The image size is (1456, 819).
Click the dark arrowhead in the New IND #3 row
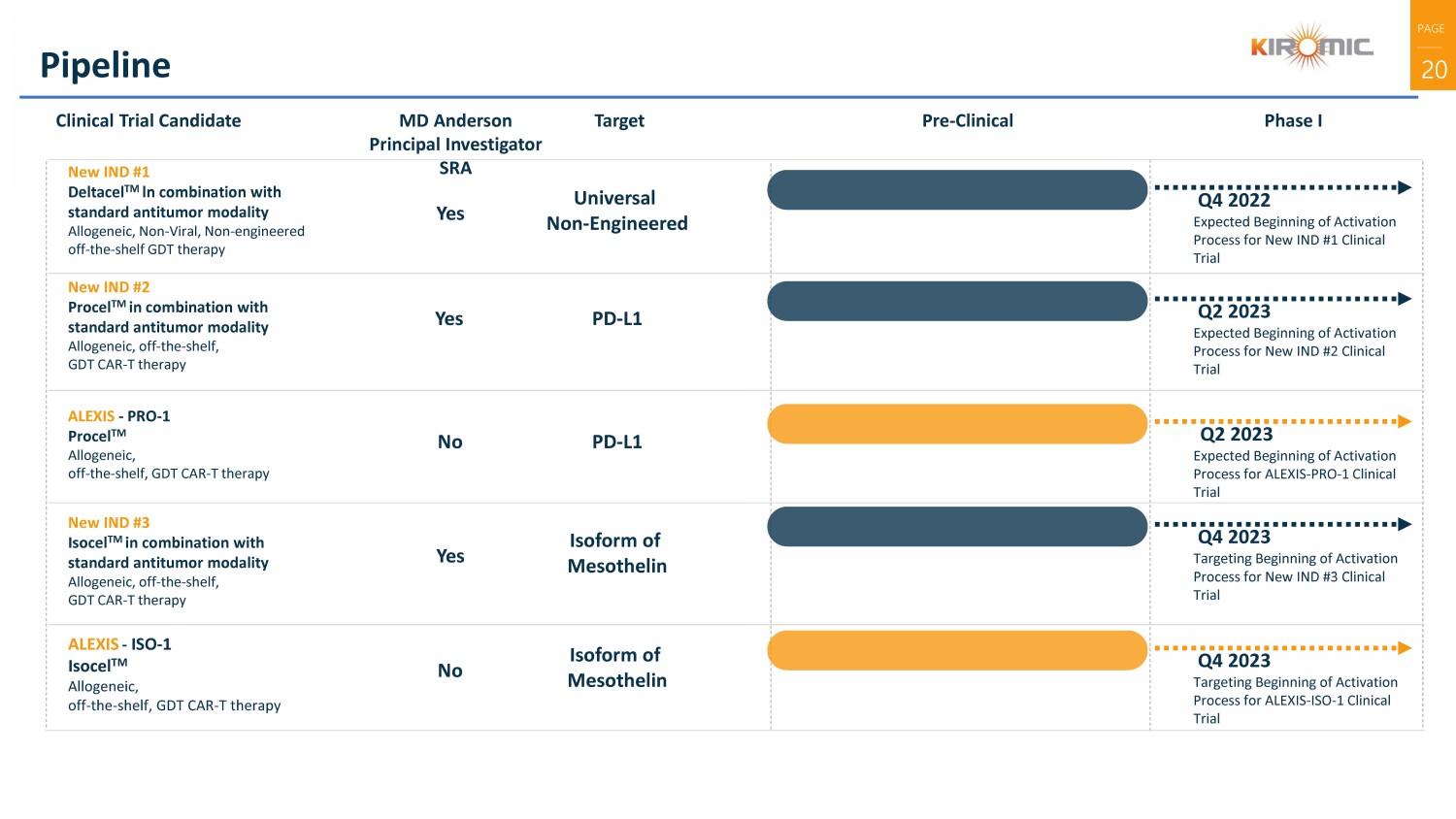click(1405, 524)
